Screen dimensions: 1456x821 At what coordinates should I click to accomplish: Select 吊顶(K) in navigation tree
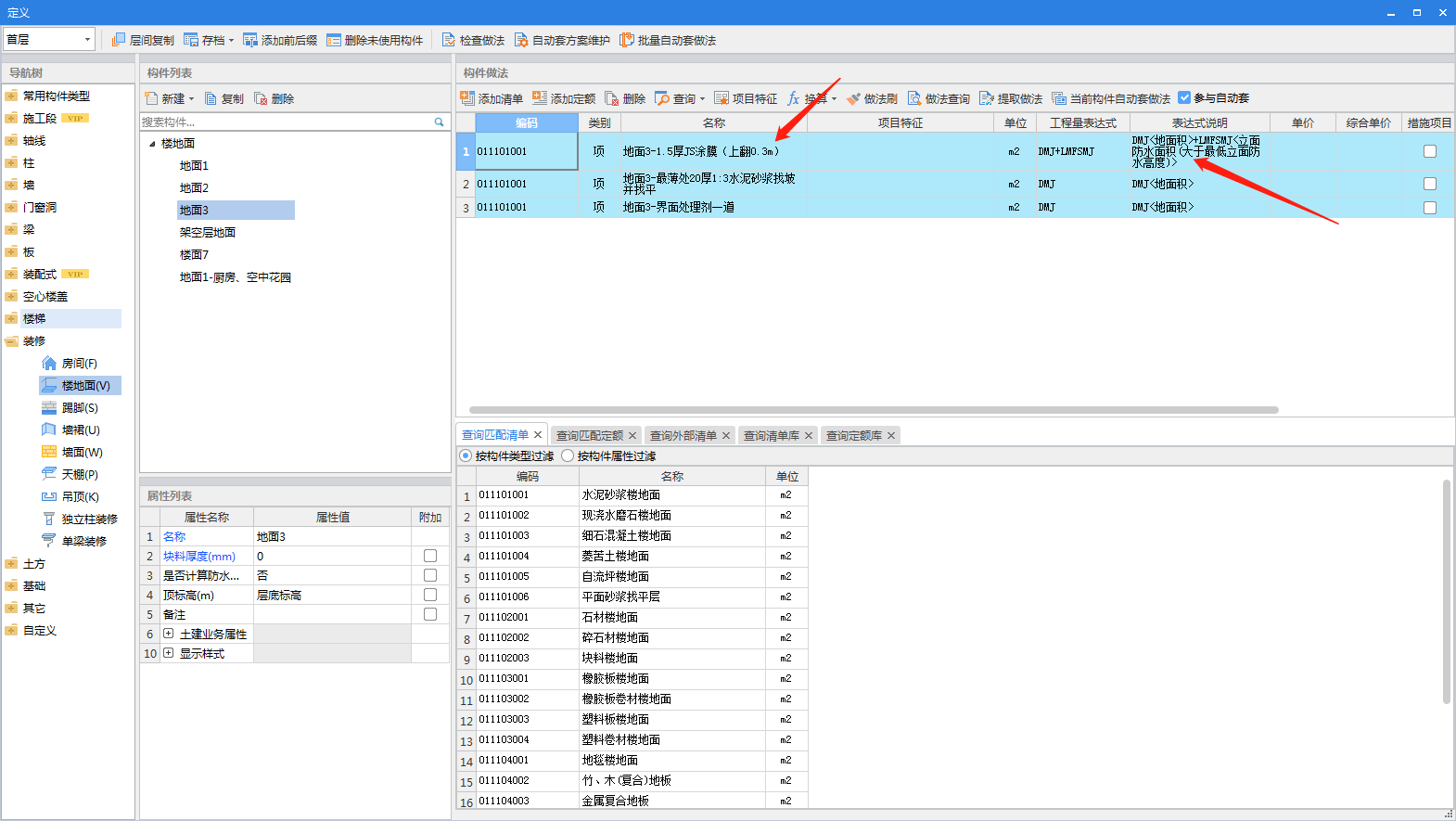(x=80, y=496)
